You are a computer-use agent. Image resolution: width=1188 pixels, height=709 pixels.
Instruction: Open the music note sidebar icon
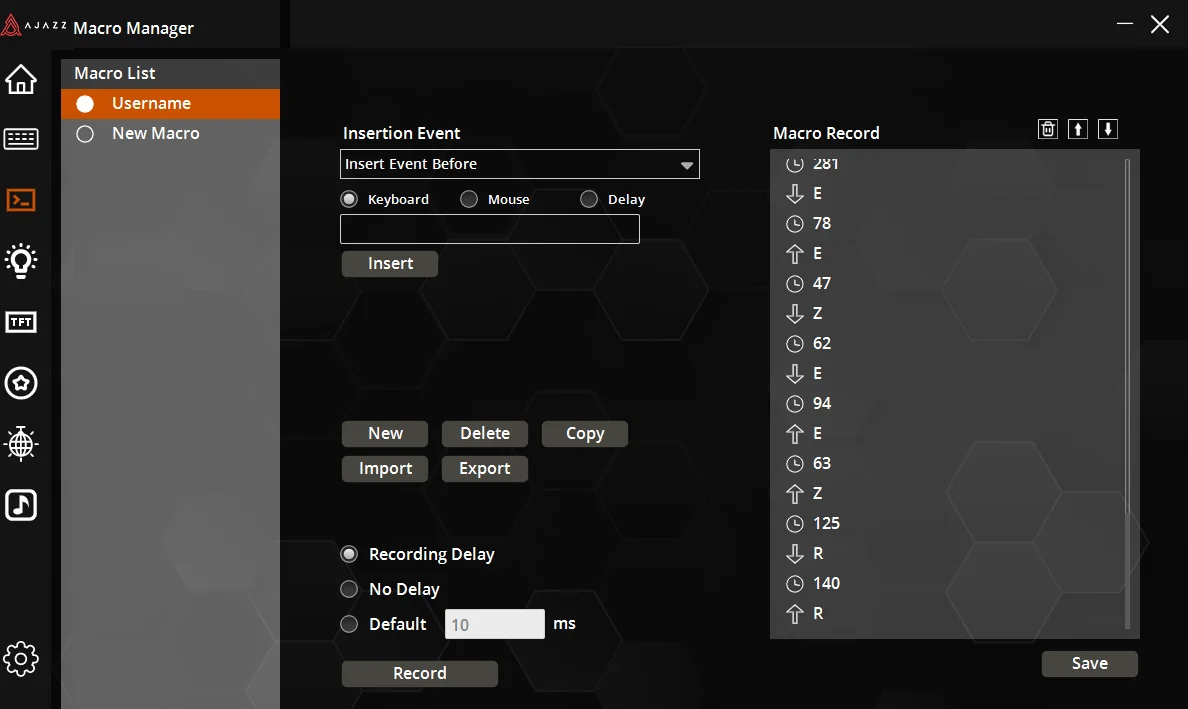coord(21,505)
